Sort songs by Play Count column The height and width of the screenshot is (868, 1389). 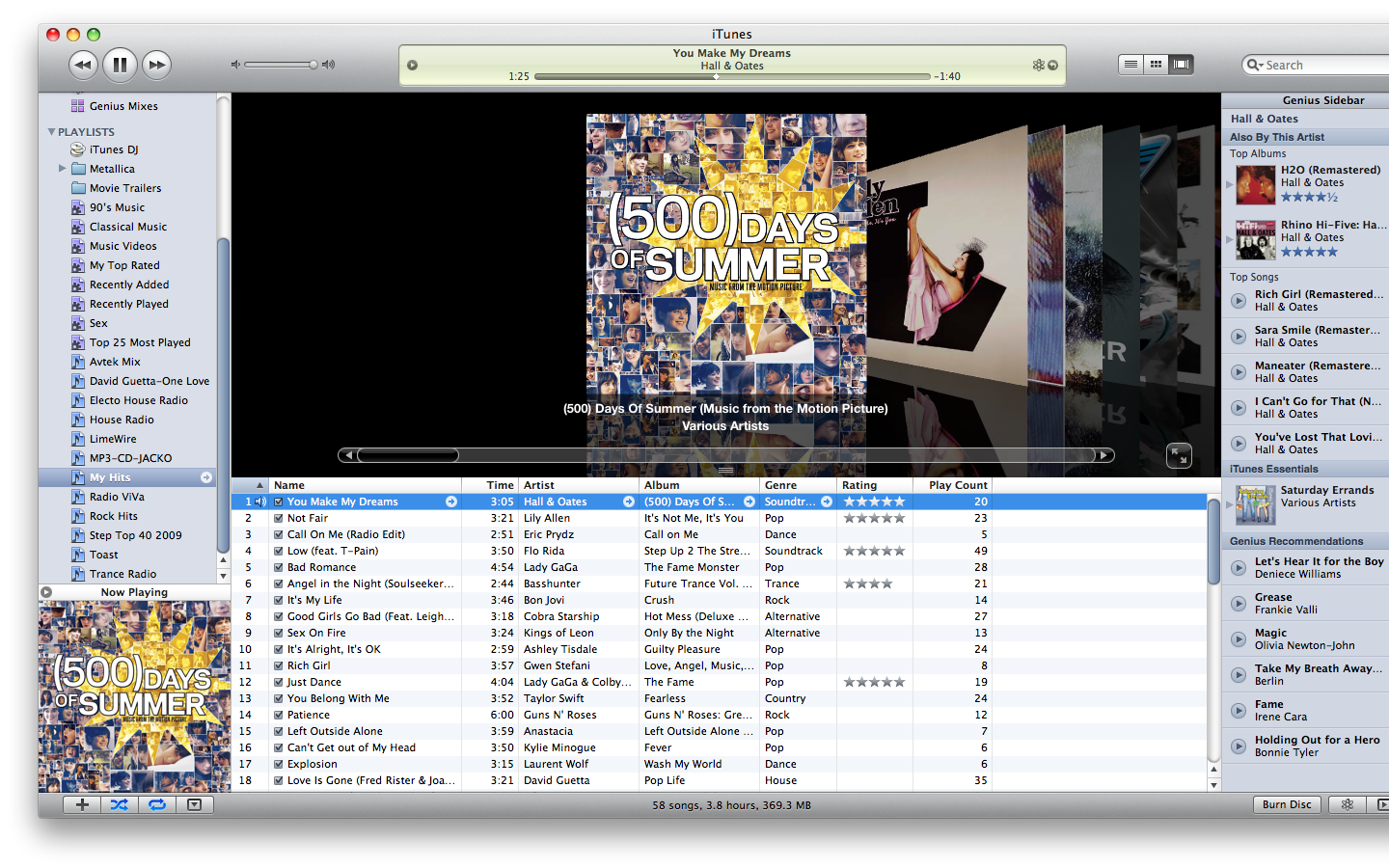[953, 485]
